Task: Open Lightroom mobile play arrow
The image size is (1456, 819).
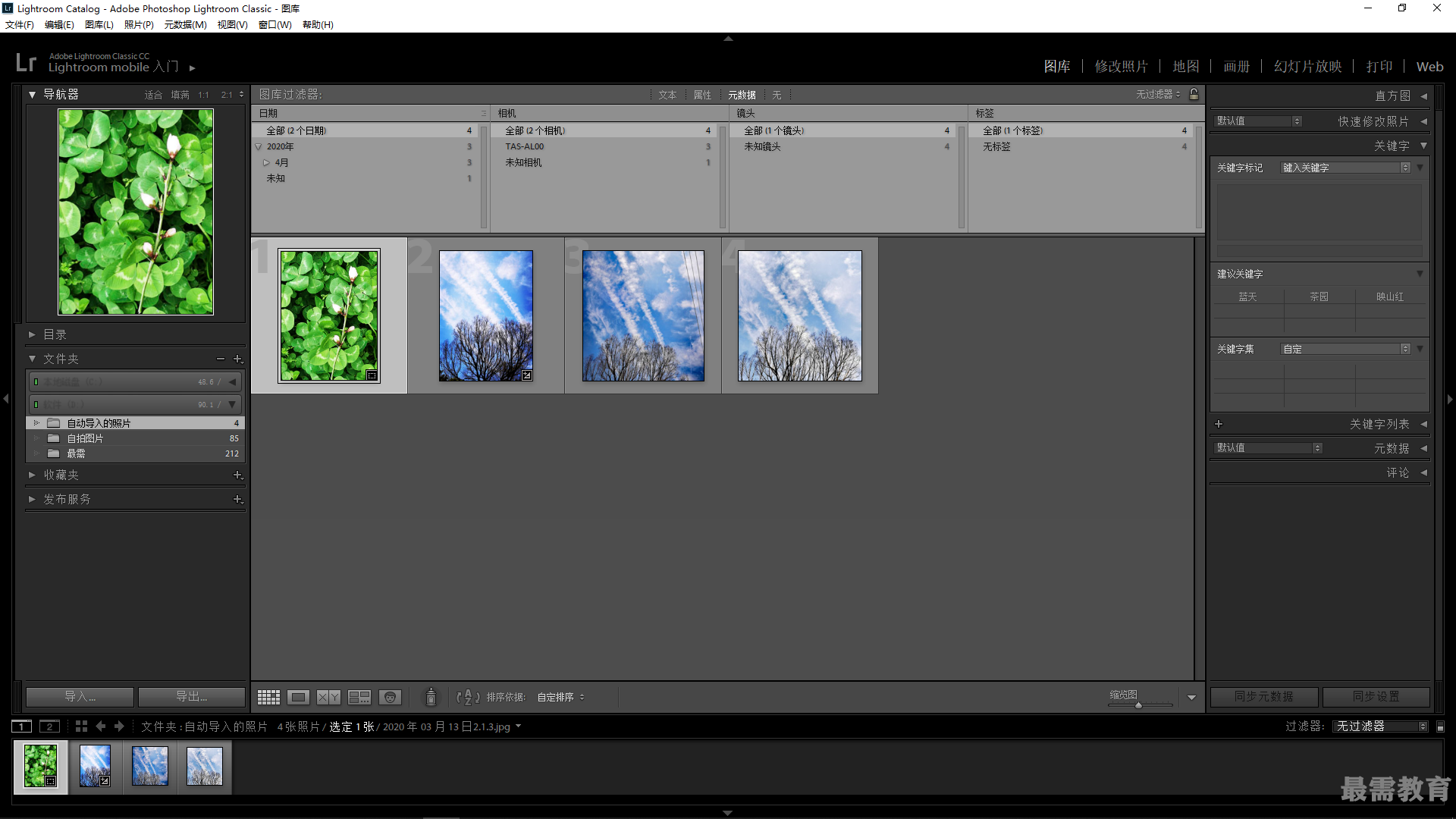Action: coord(193,68)
